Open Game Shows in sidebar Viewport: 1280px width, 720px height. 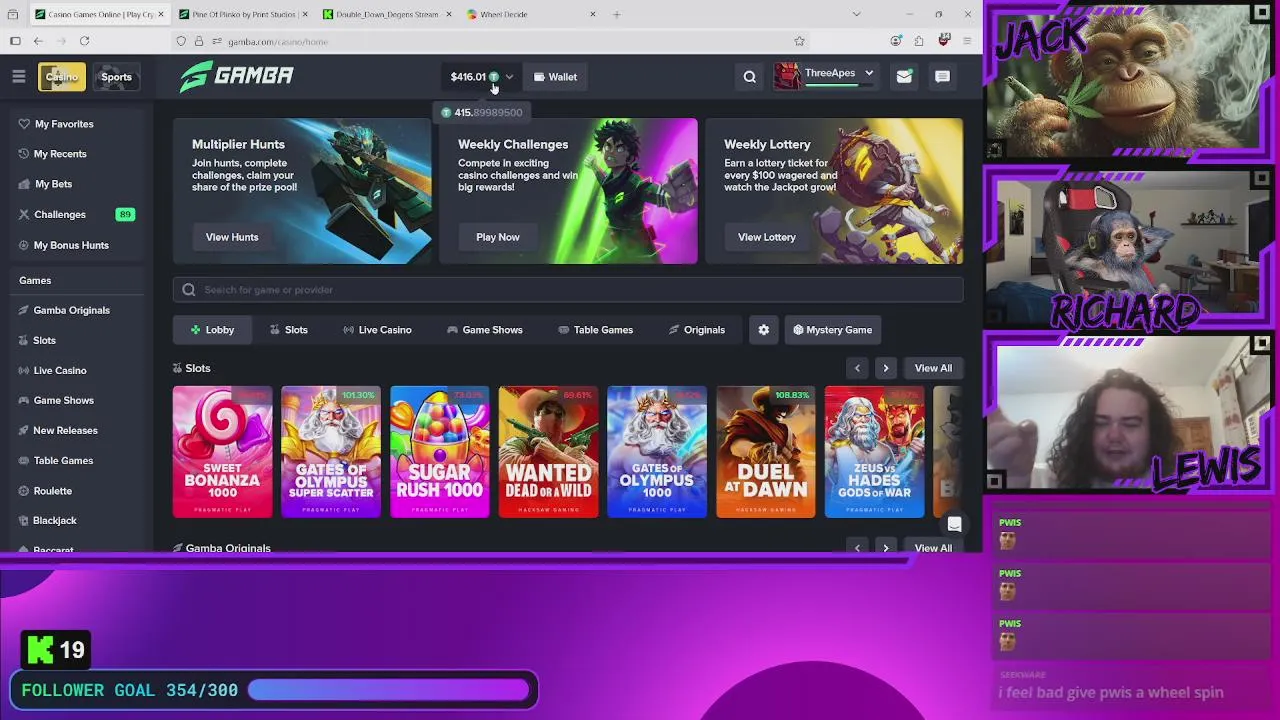pyautogui.click(x=63, y=400)
